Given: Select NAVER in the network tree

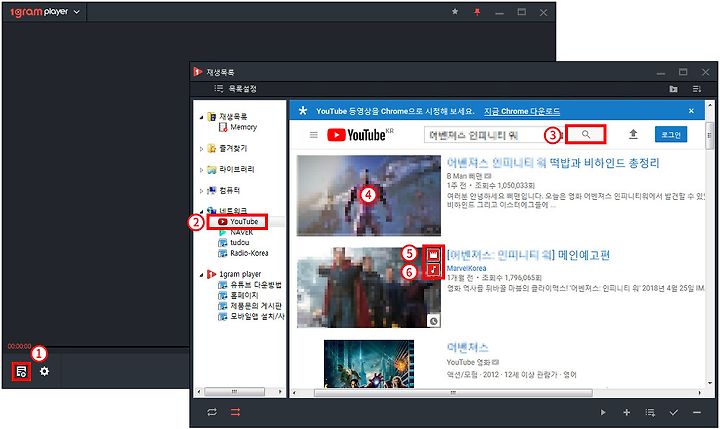Looking at the screenshot, I should [241, 232].
